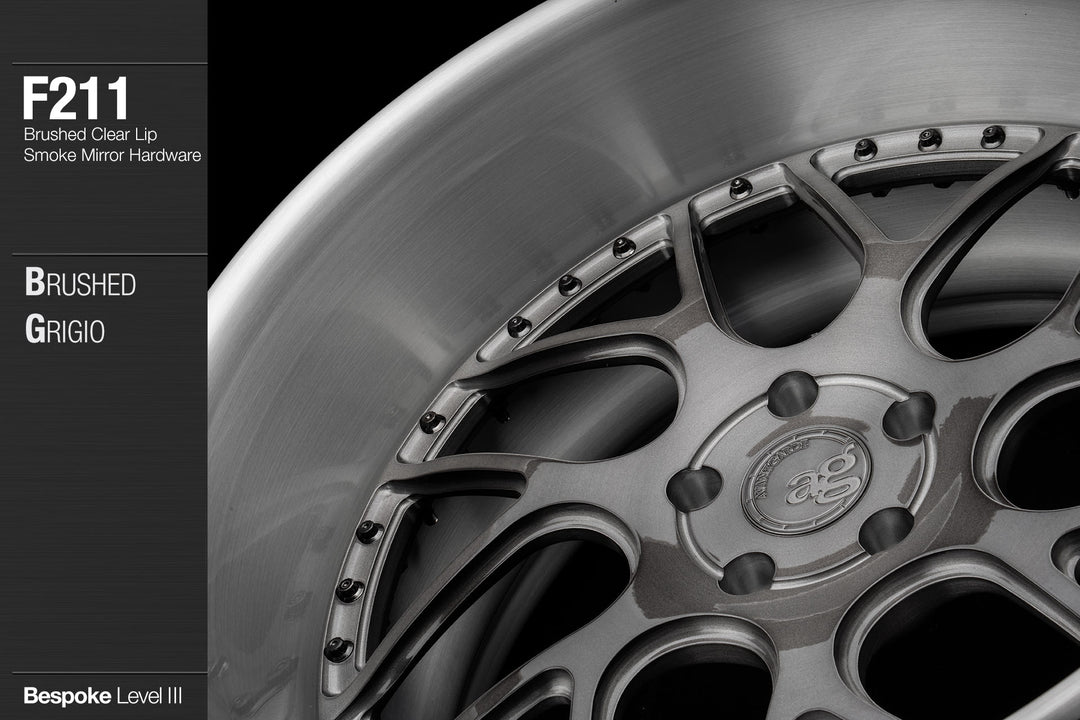1080x720 pixels.
Task: Click the divider line above Bespoke label
Action: click(x=103, y=672)
